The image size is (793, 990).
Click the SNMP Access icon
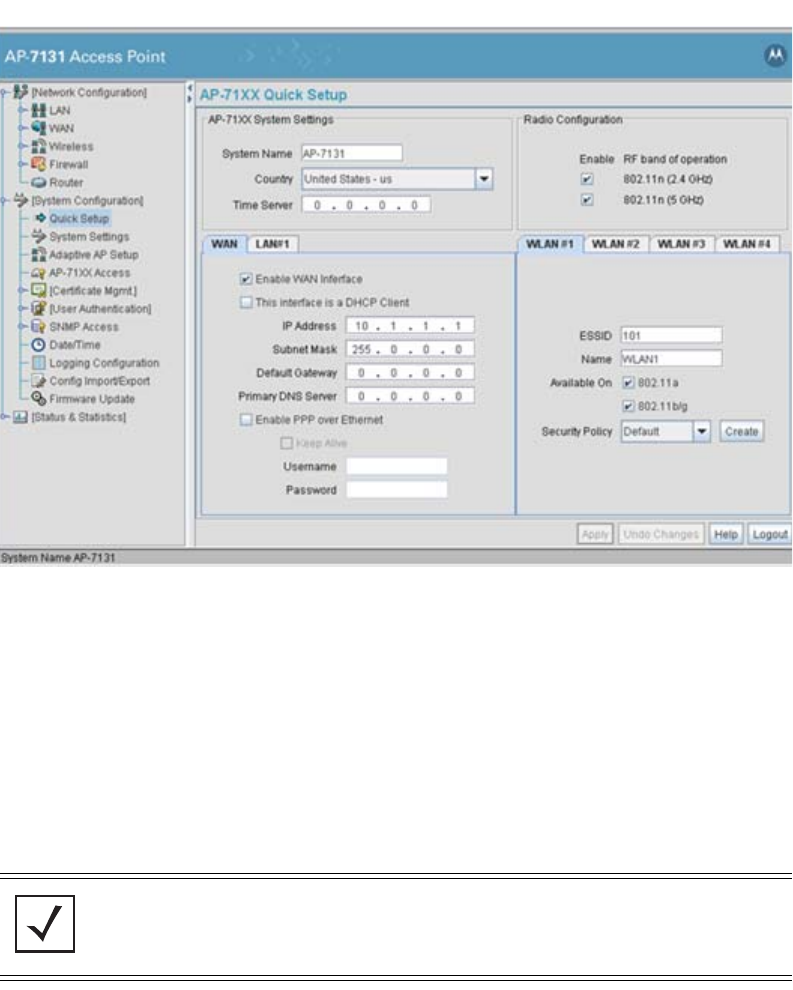[x=39, y=326]
